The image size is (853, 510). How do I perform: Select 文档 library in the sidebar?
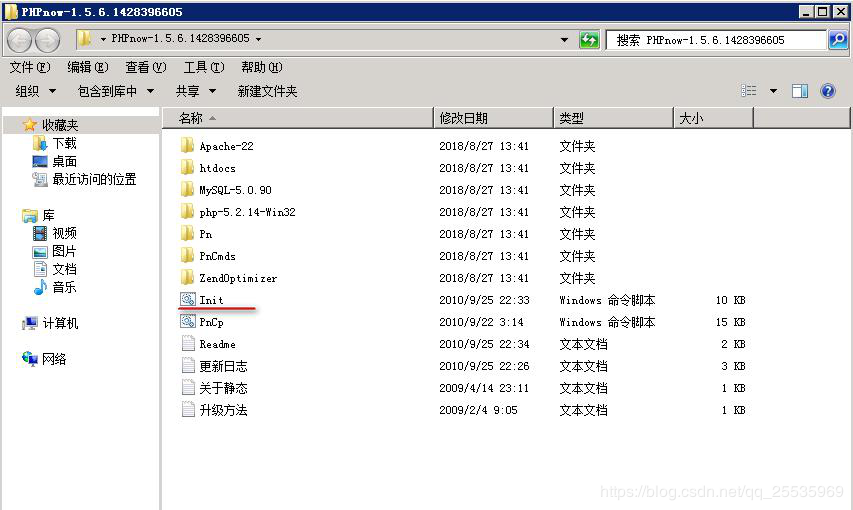point(64,269)
